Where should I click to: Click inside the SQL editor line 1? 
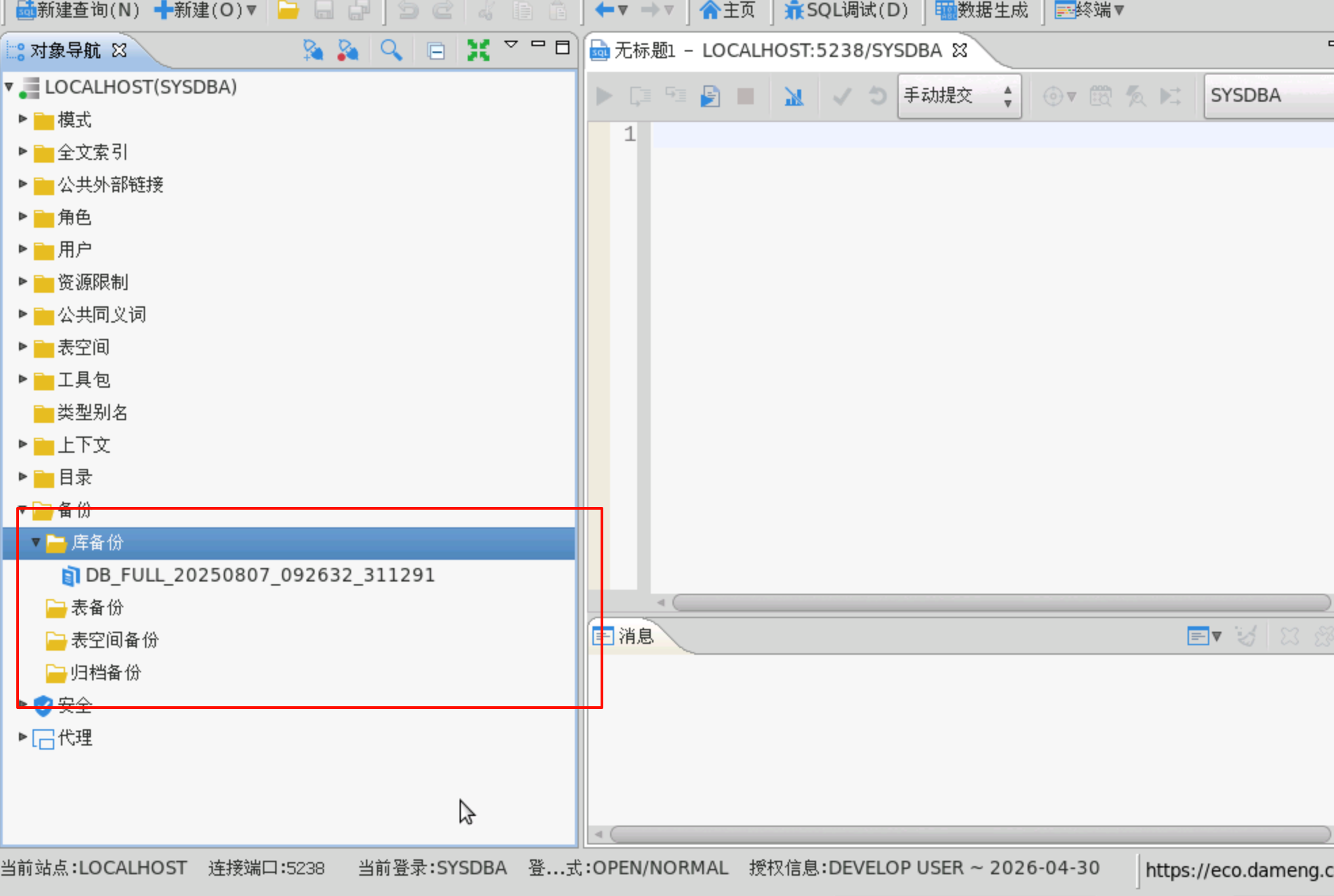pyautogui.click(x=949, y=134)
